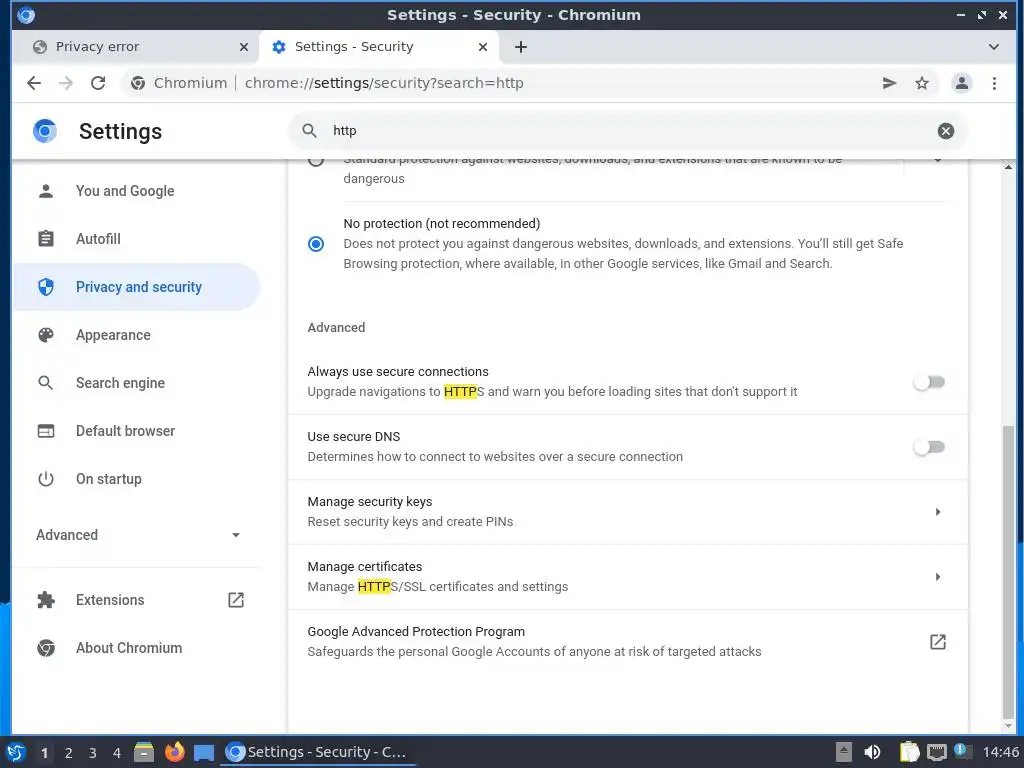Select workspace 1 in taskbar
The width and height of the screenshot is (1024, 768).
44,753
